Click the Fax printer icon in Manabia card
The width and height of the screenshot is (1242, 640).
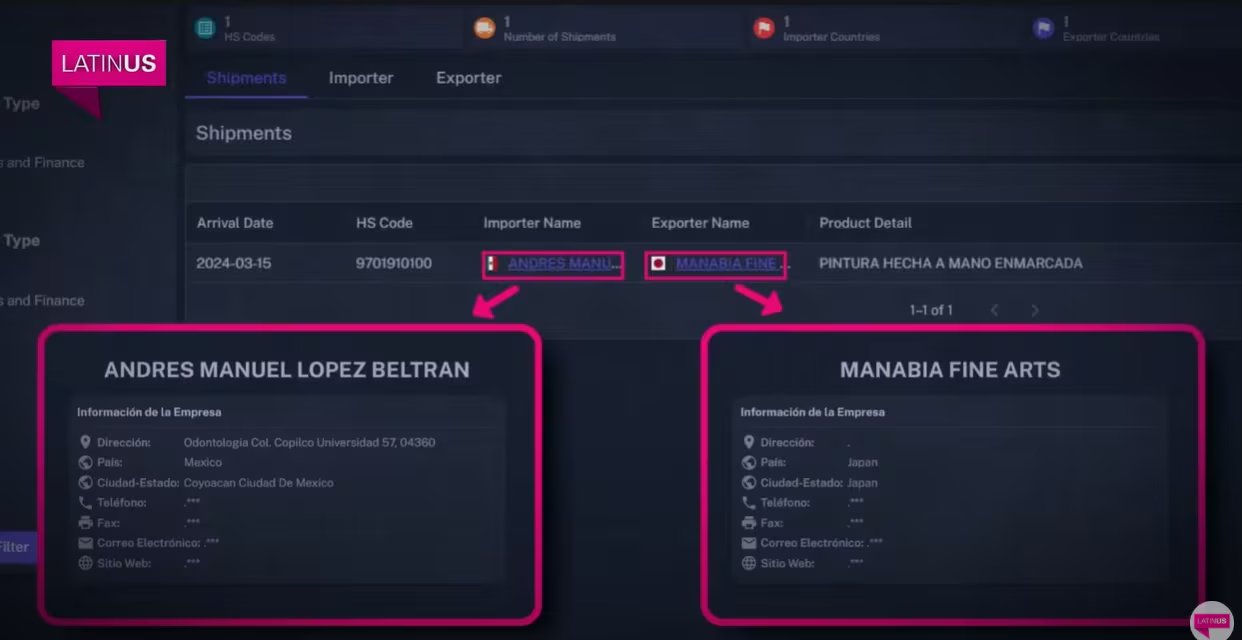pos(749,522)
